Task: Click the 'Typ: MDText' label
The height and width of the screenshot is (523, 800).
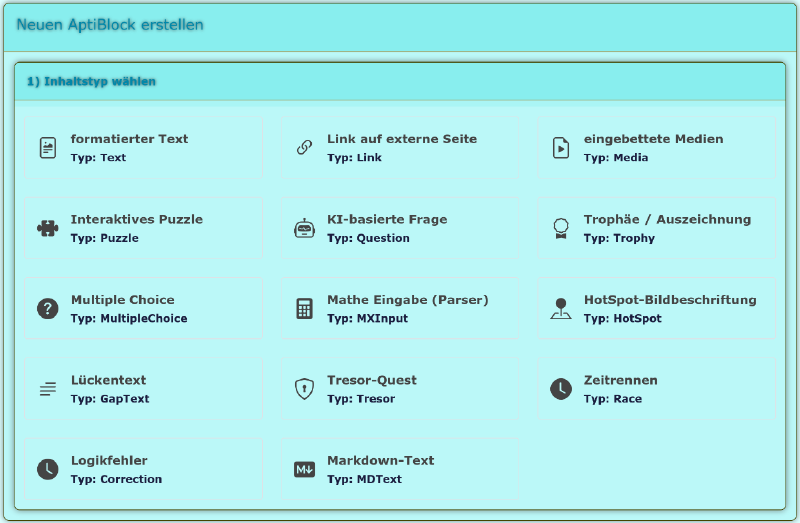Action: point(364,479)
